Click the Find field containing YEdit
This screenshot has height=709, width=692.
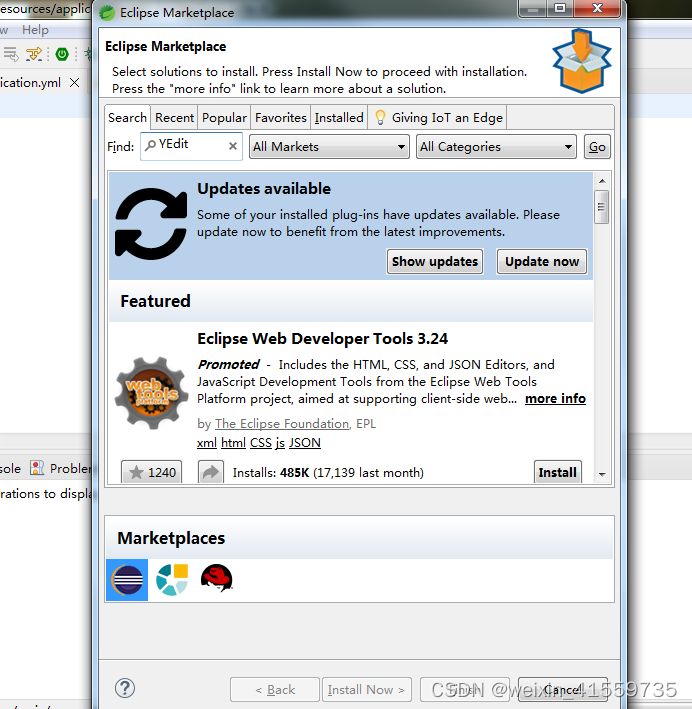[x=191, y=146]
